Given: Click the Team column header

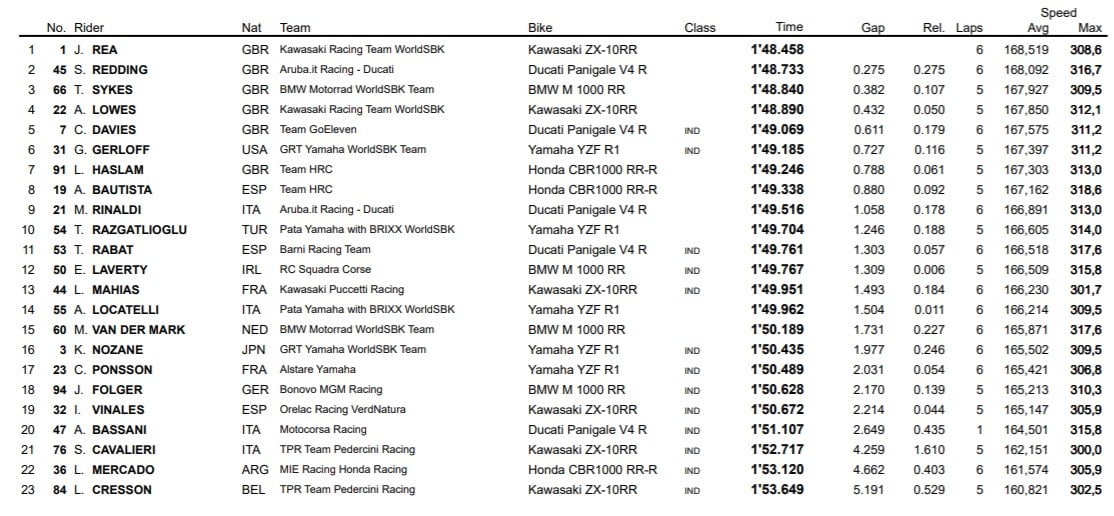Looking at the screenshot, I should tap(294, 28).
